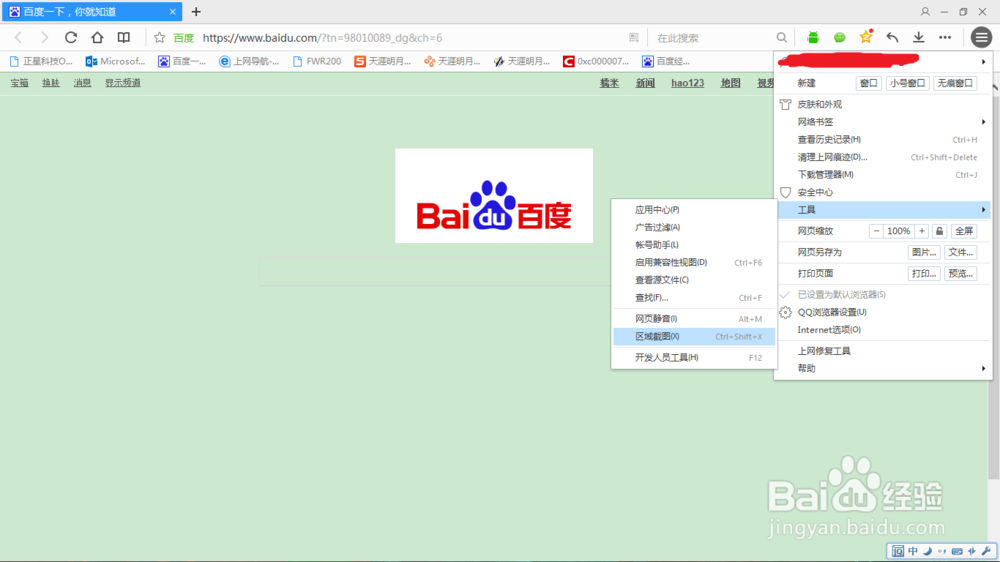Open 清理上网痕迹(D)...
The image size is (1000, 562).
pos(883,157)
